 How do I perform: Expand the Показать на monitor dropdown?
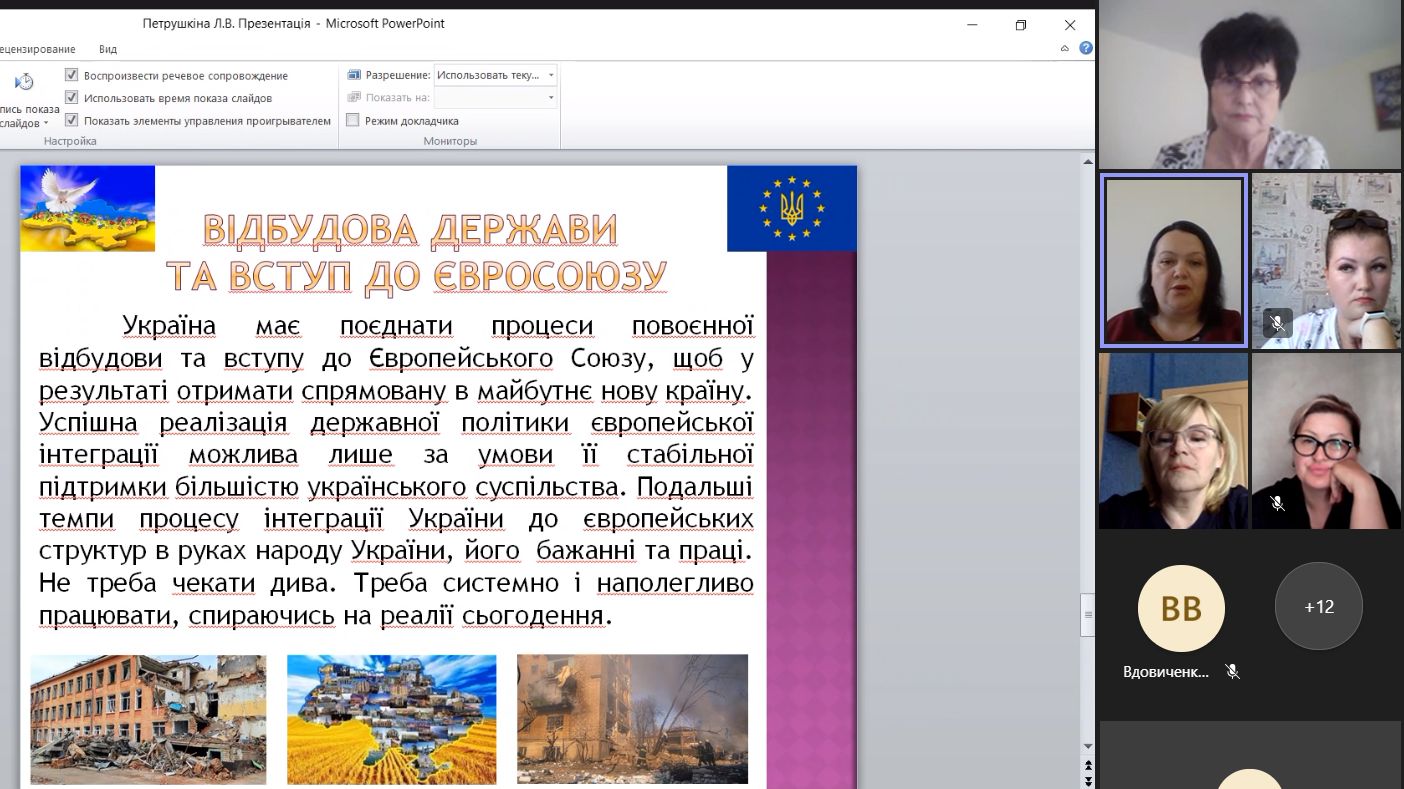point(550,98)
